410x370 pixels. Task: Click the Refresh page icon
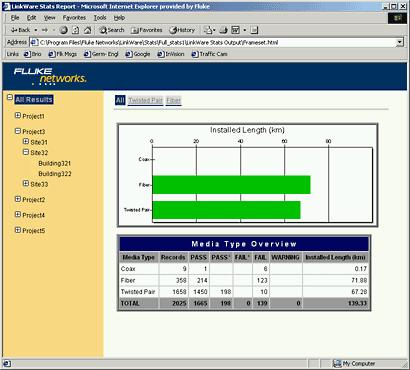[x=76, y=30]
